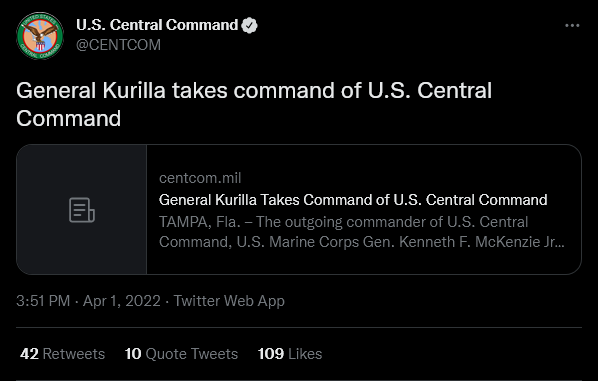View the 10 Quote Tweets list
The width and height of the screenshot is (598, 381).
coord(181,354)
